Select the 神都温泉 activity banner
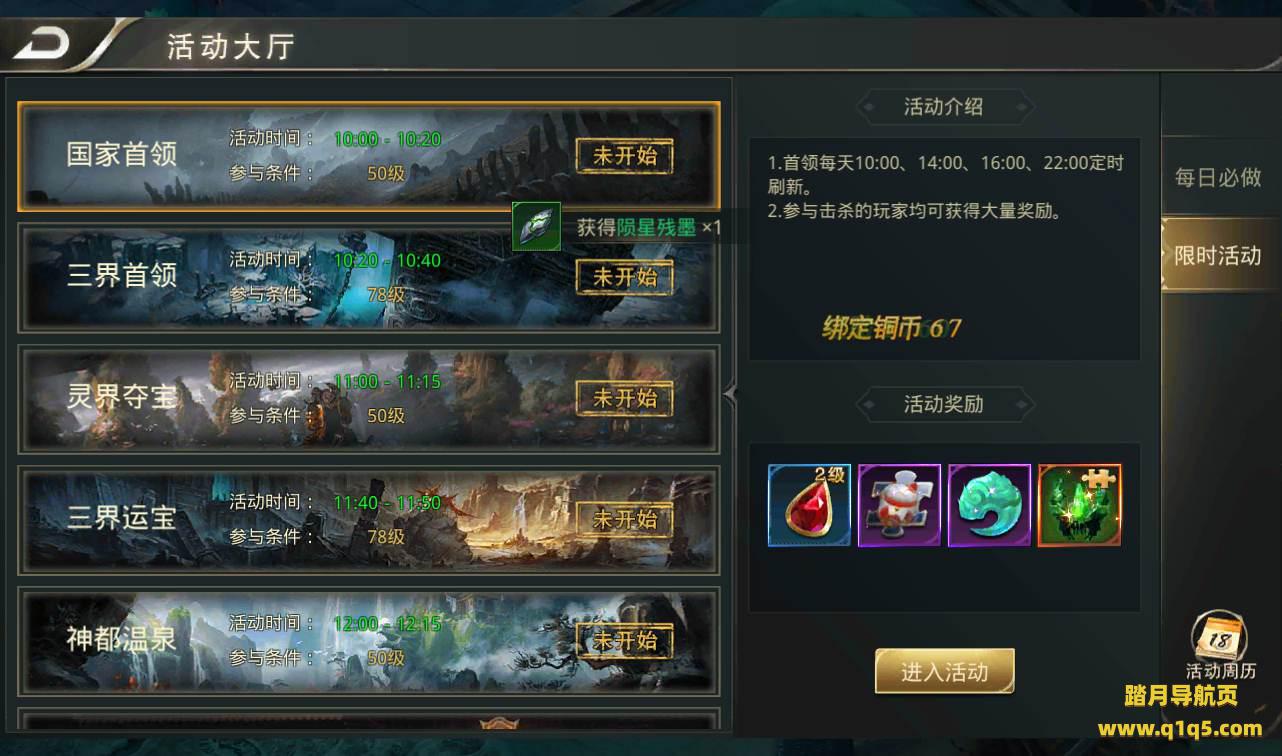This screenshot has height=756, width=1282. coord(369,641)
